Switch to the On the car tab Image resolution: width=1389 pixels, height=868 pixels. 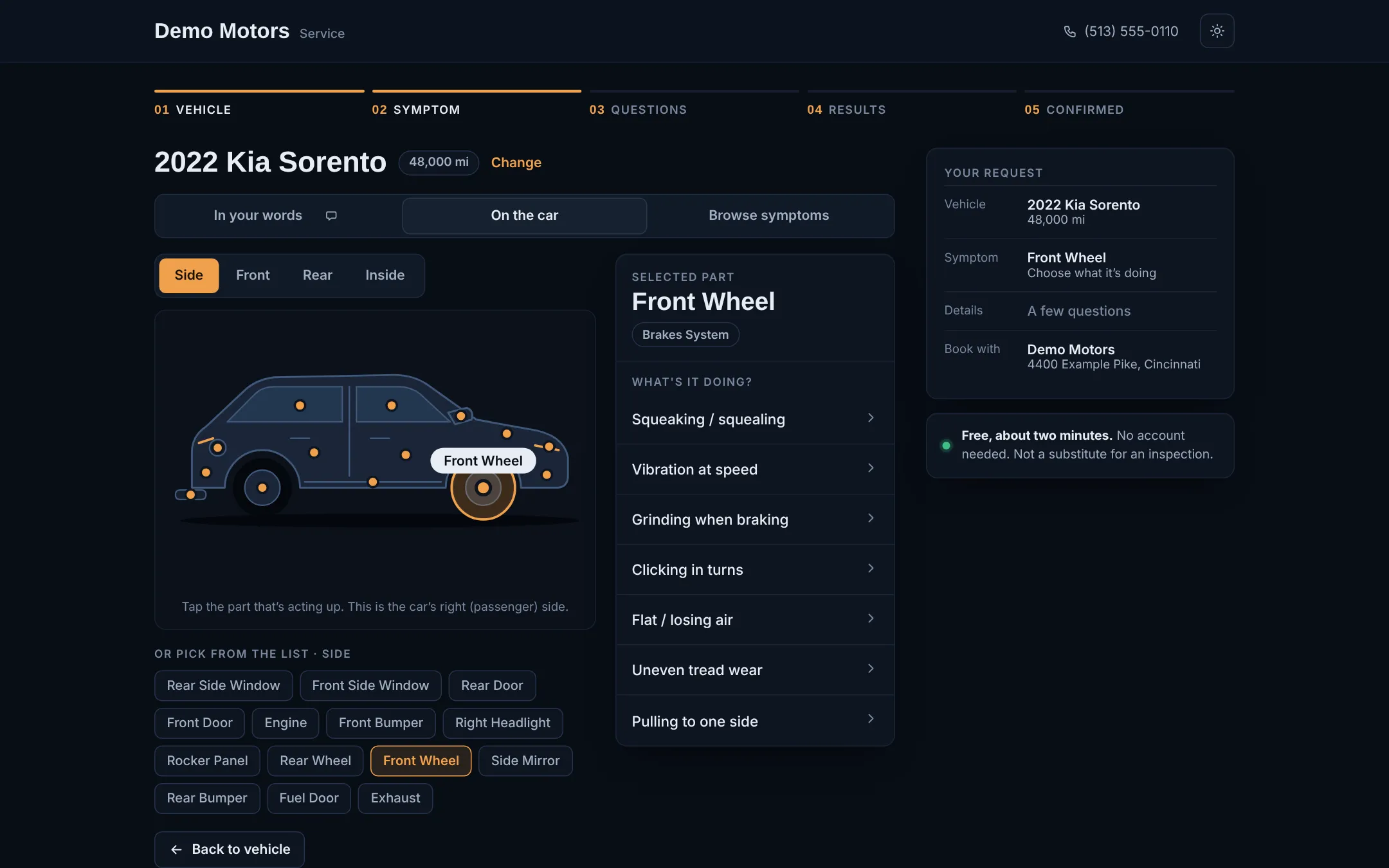[524, 216]
